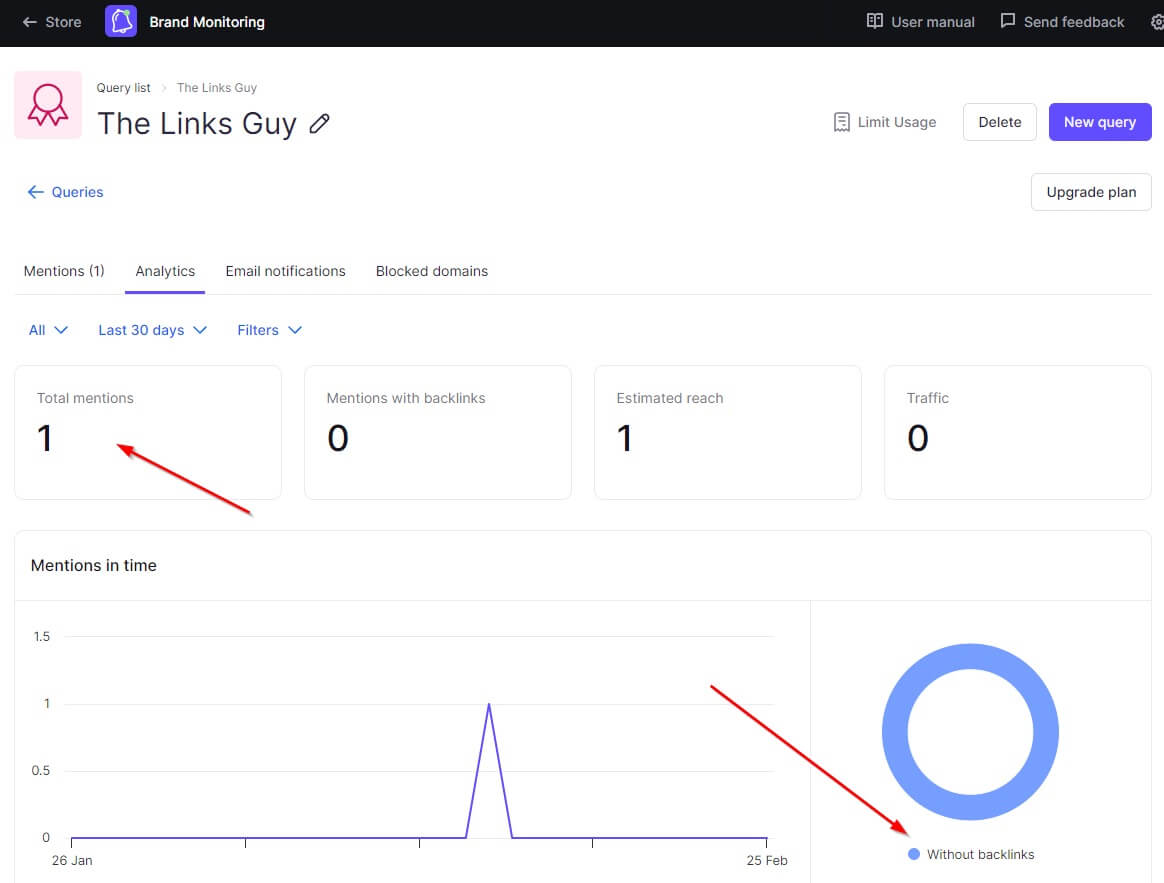
Task: Click the Limit Usage receipt icon
Action: [841, 122]
